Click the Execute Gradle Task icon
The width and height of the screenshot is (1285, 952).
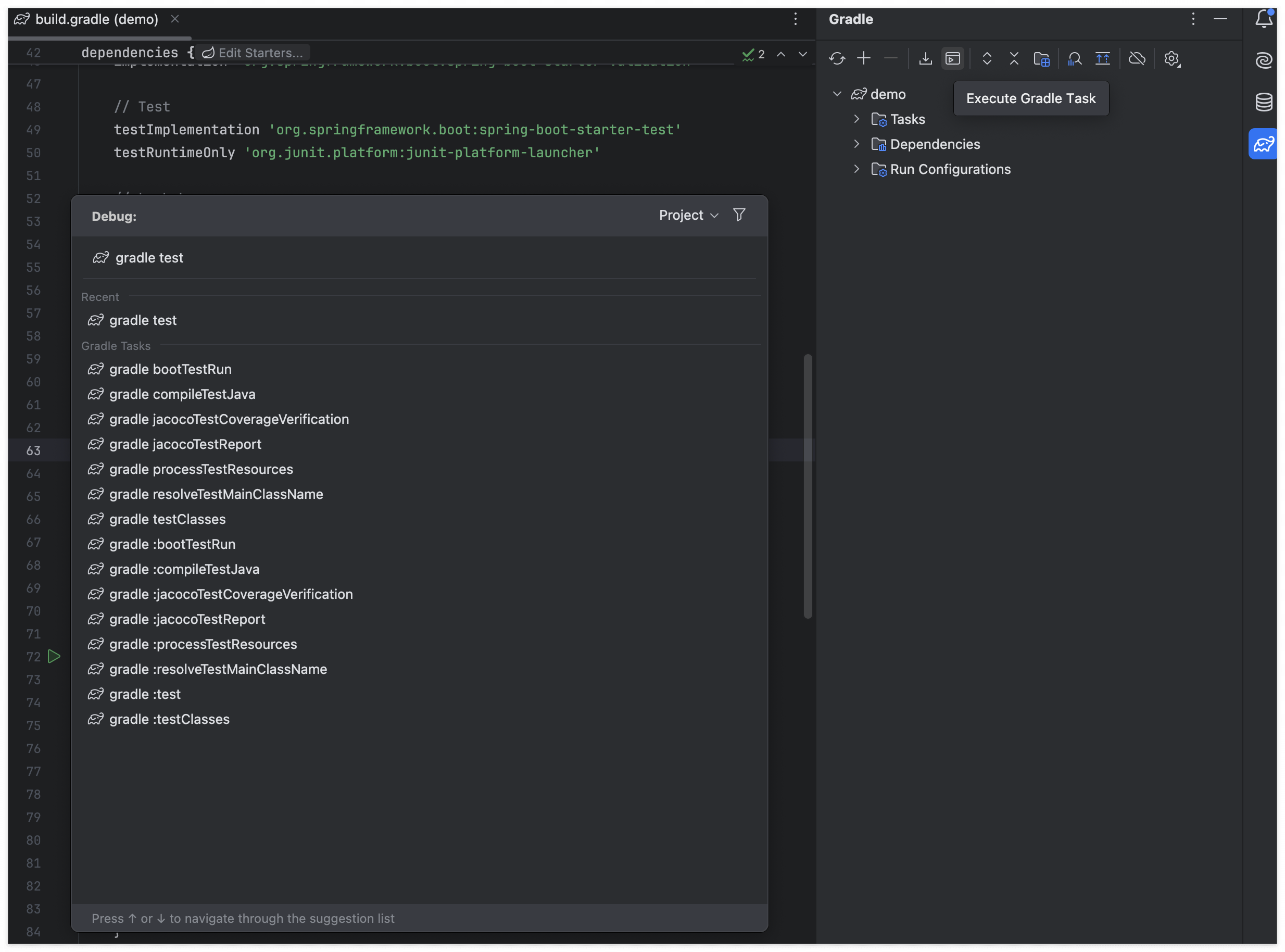click(952, 58)
